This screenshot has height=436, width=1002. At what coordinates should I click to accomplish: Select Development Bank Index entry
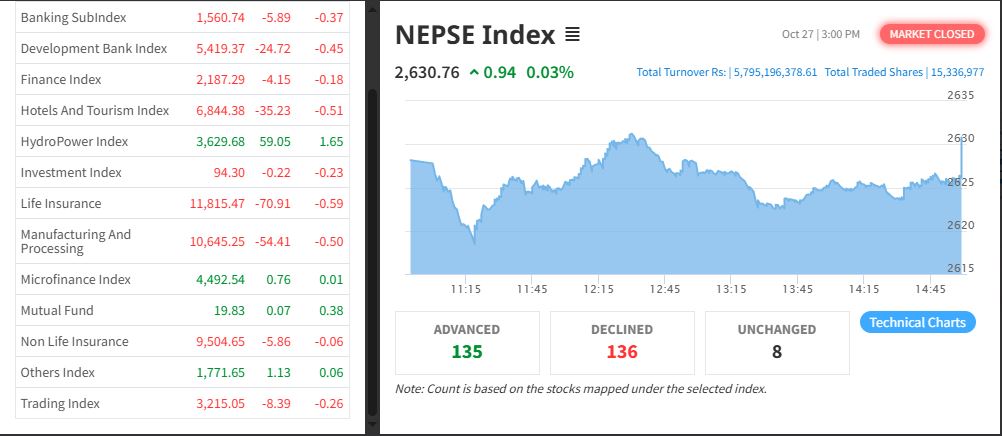coord(182,49)
